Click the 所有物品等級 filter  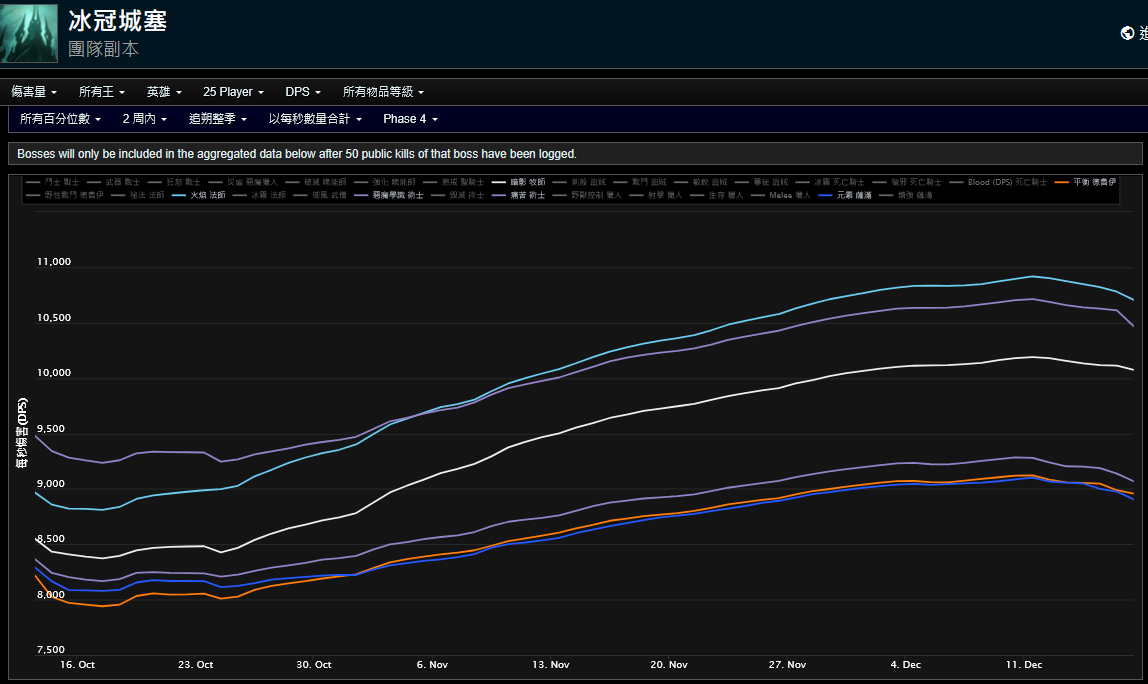(383, 92)
